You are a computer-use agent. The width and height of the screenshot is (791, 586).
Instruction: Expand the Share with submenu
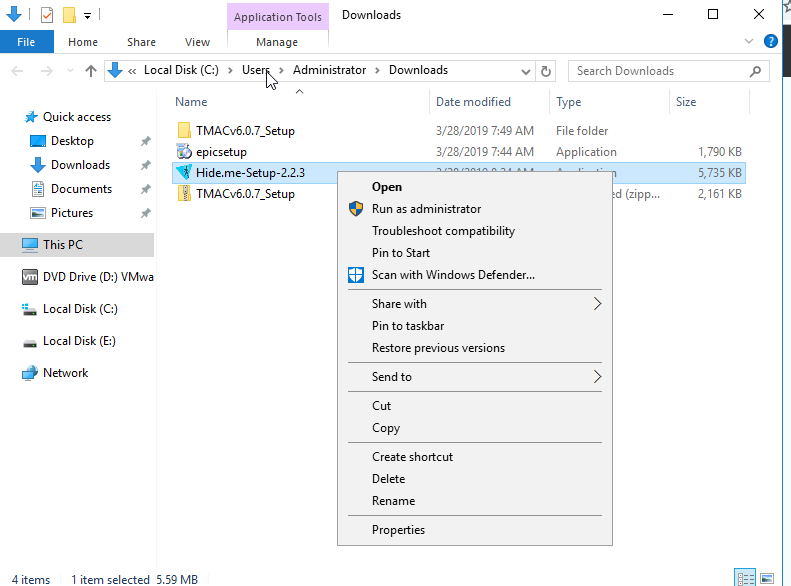(475, 304)
